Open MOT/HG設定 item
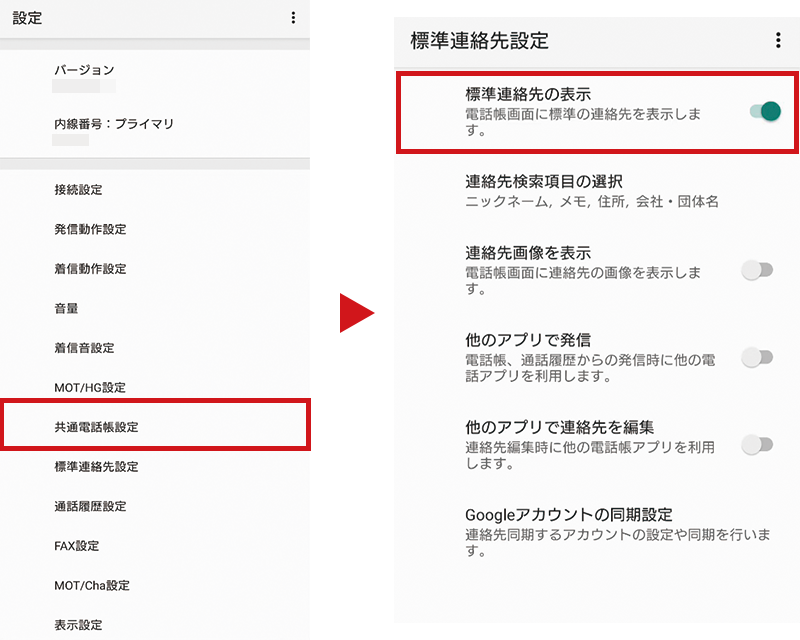The height and width of the screenshot is (640, 800). [x=155, y=387]
